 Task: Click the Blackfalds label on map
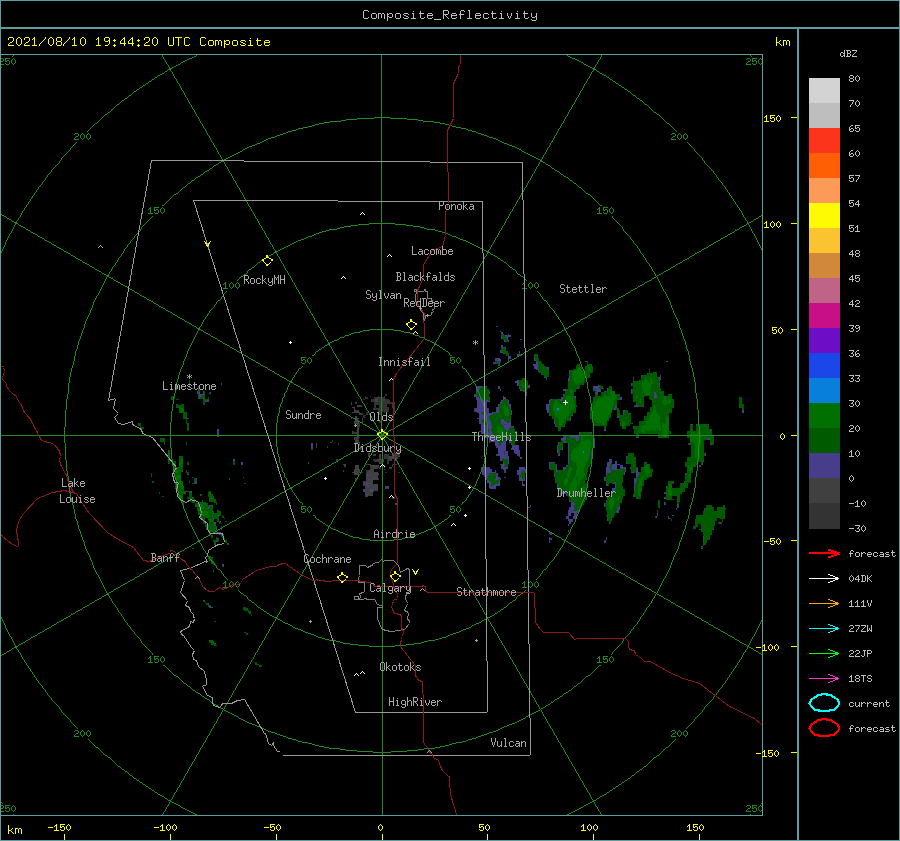tap(425, 277)
